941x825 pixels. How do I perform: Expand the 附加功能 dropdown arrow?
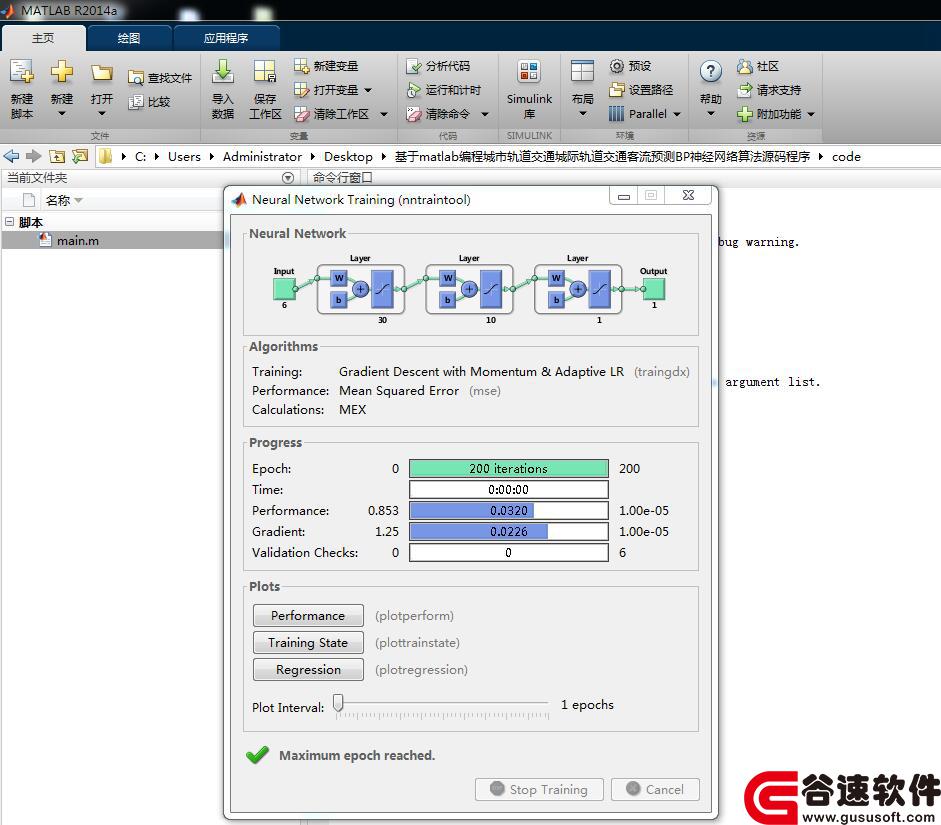(811, 115)
